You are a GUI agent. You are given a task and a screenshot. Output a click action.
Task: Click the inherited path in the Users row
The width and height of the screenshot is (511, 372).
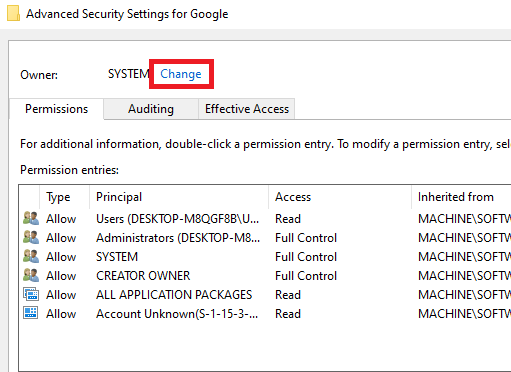pyautogui.click(x=464, y=219)
